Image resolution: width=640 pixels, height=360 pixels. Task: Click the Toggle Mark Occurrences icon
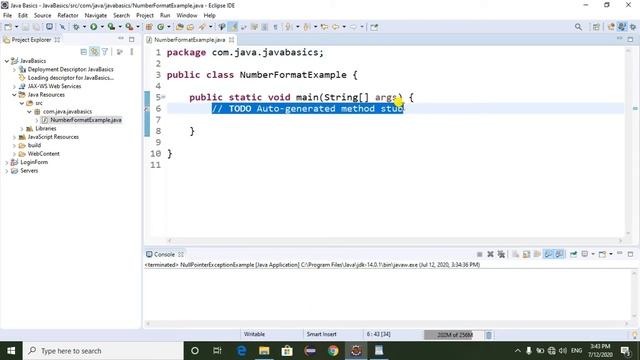(x=233, y=27)
